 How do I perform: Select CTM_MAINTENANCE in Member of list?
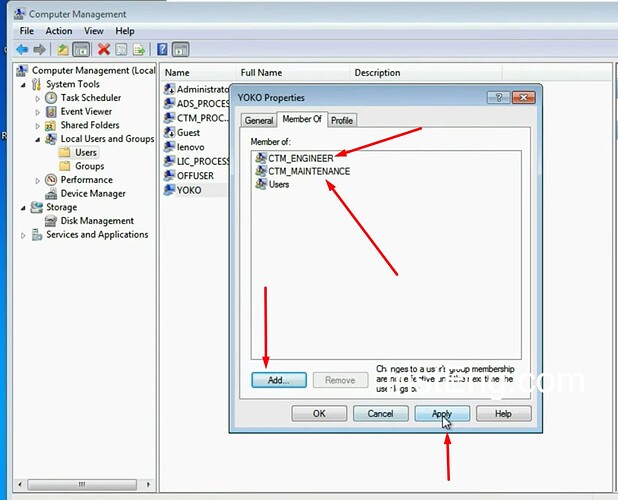[x=309, y=171]
